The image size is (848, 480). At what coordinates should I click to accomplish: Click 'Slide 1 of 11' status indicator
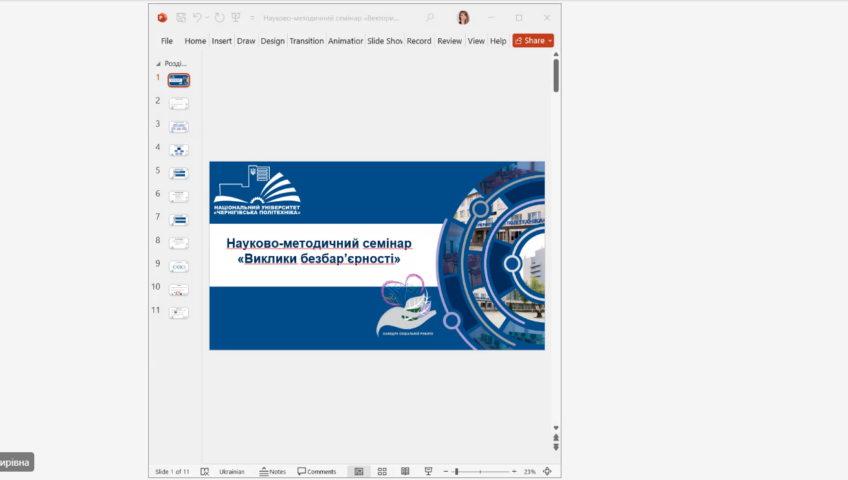[172, 472]
